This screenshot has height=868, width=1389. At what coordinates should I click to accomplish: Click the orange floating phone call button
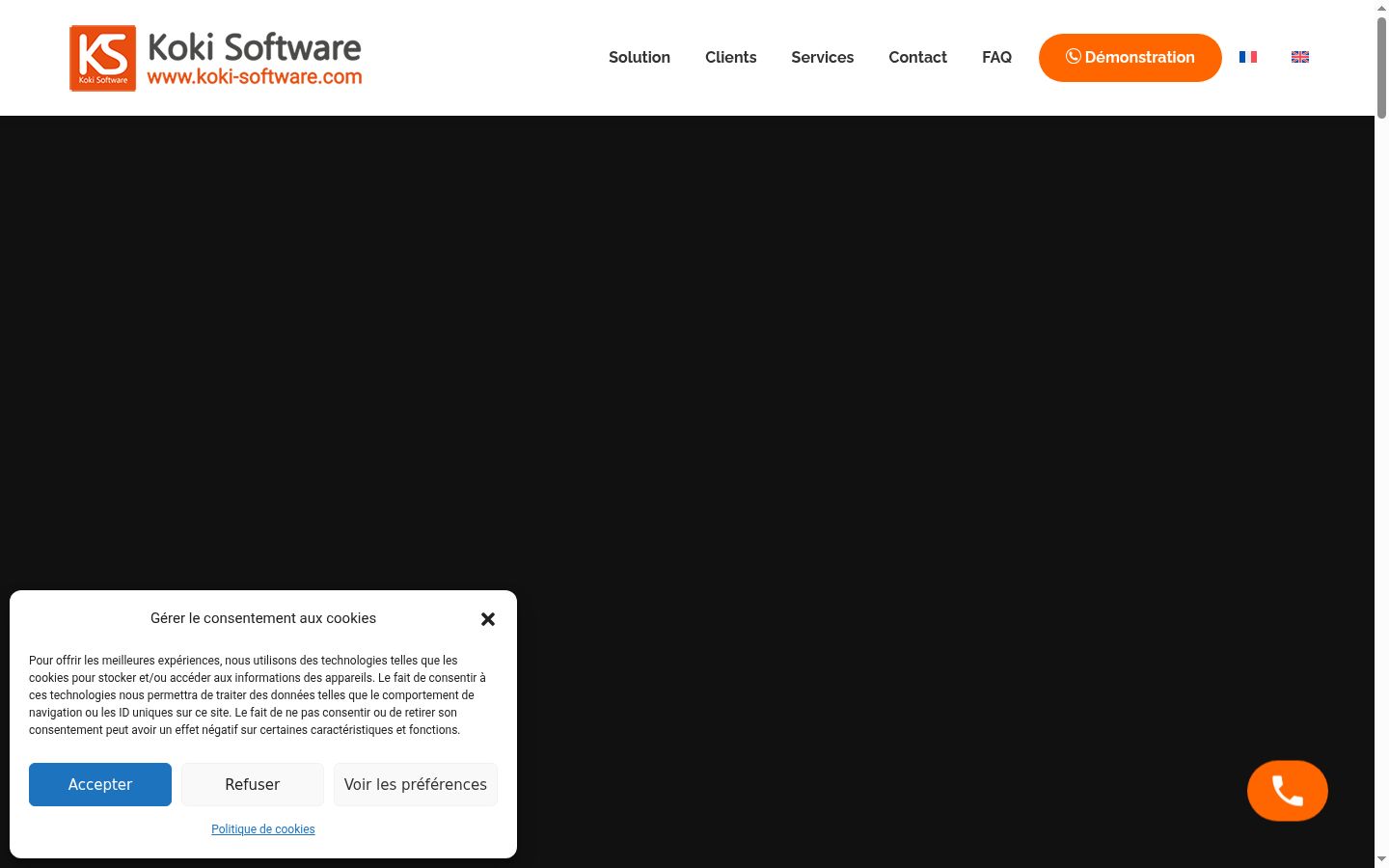point(1288,791)
